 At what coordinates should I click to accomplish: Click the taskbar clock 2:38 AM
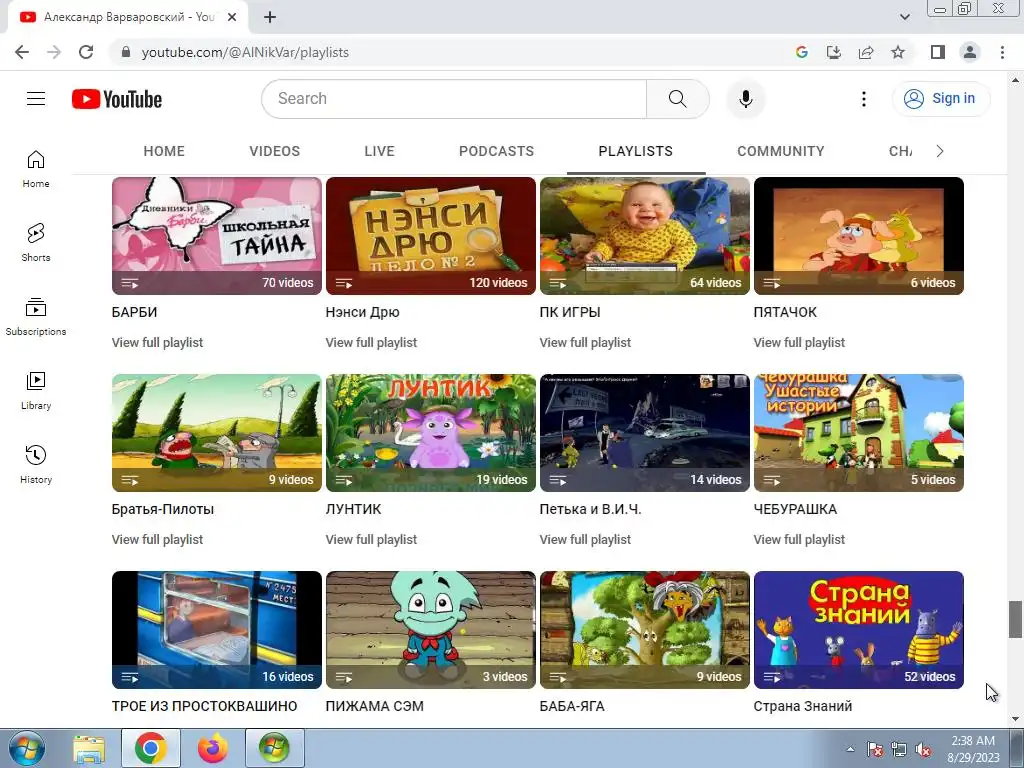pos(973,741)
